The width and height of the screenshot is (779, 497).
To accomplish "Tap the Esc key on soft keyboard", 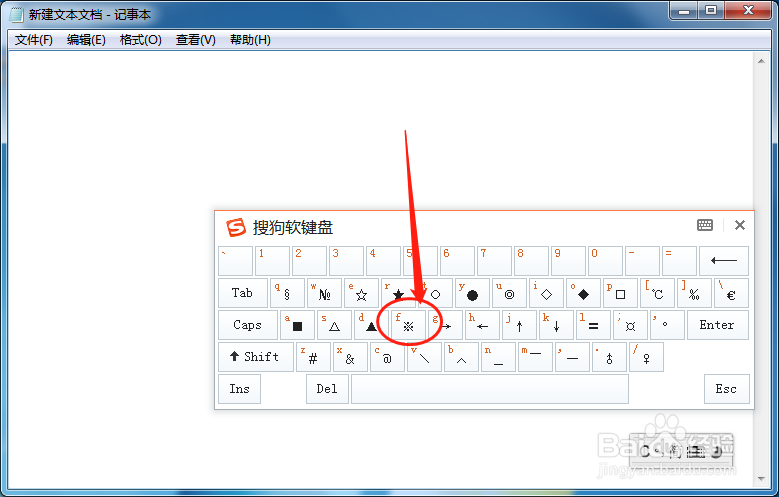I will (x=726, y=389).
